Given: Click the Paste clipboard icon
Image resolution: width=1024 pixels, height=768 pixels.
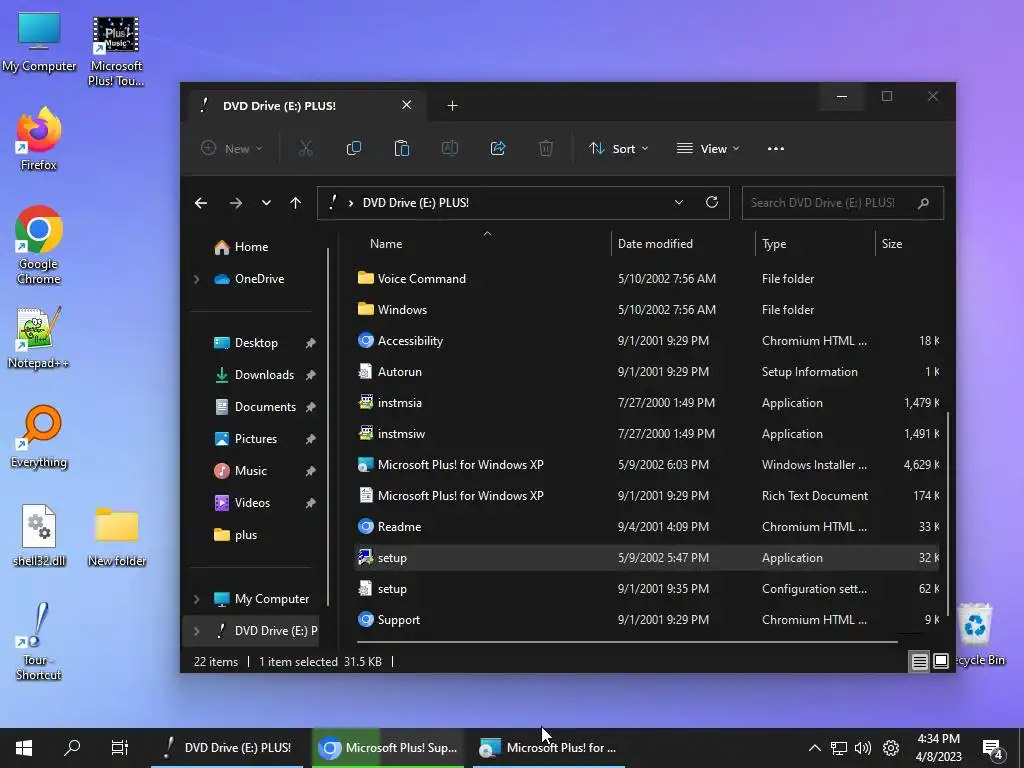Looking at the screenshot, I should 402,148.
